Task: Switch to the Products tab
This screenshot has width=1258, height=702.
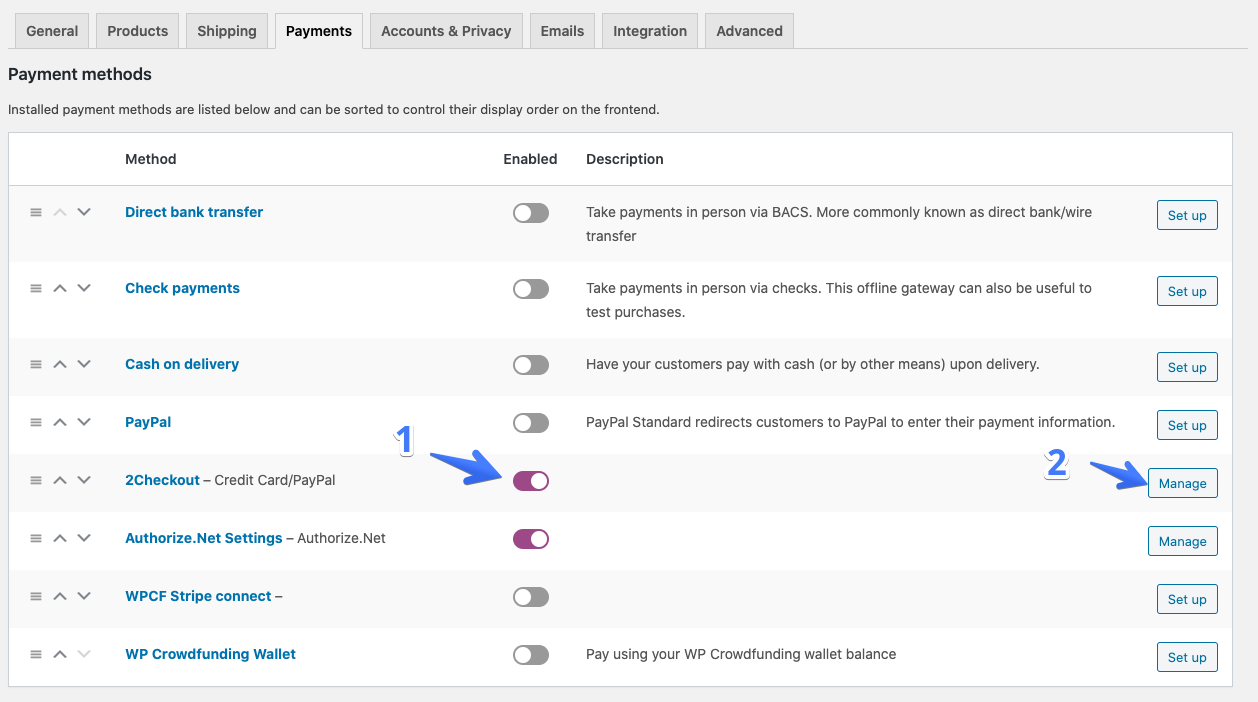Action: coord(138,31)
